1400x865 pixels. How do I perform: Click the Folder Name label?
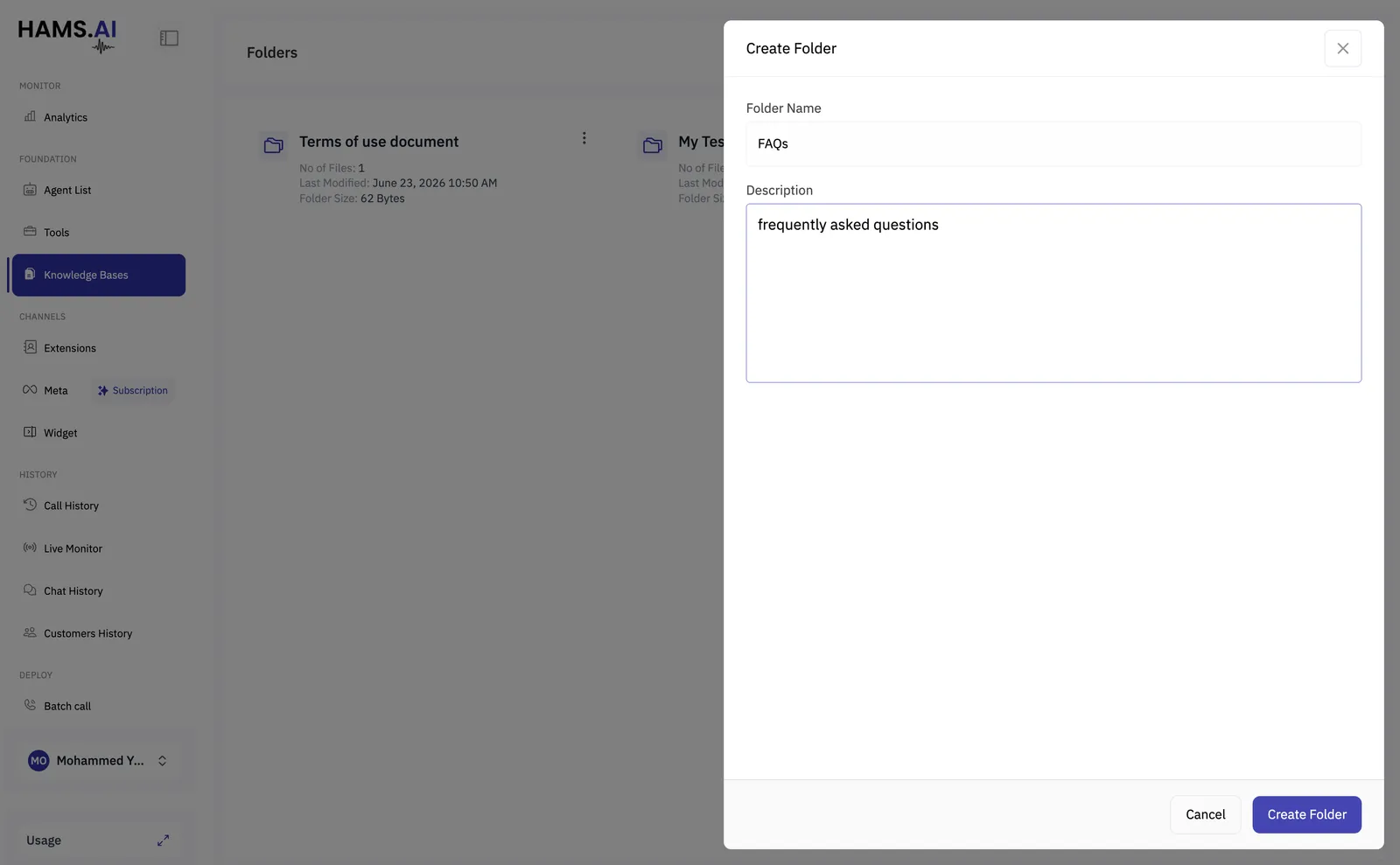tap(783, 108)
